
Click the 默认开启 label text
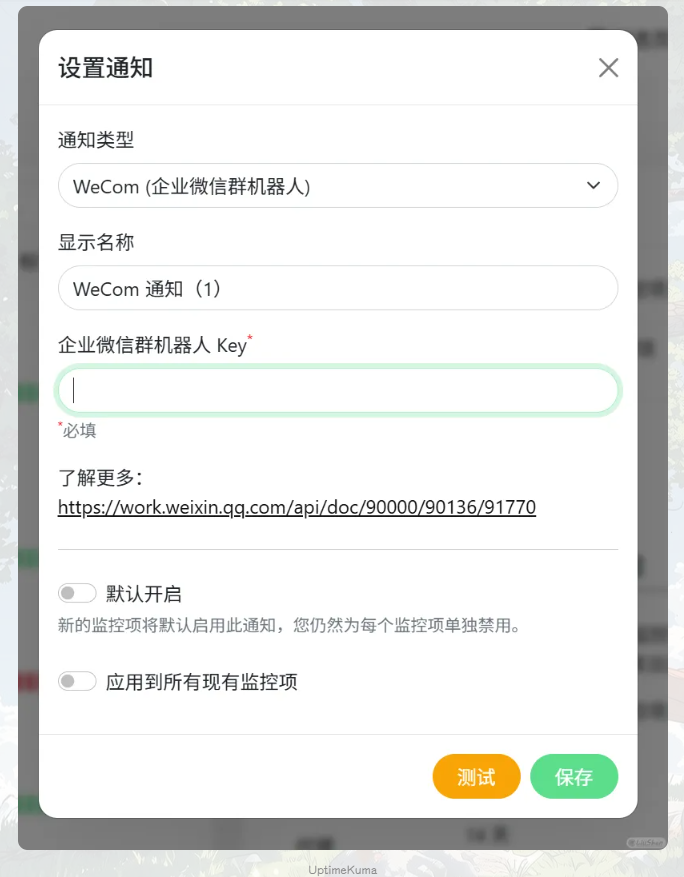pos(144,593)
